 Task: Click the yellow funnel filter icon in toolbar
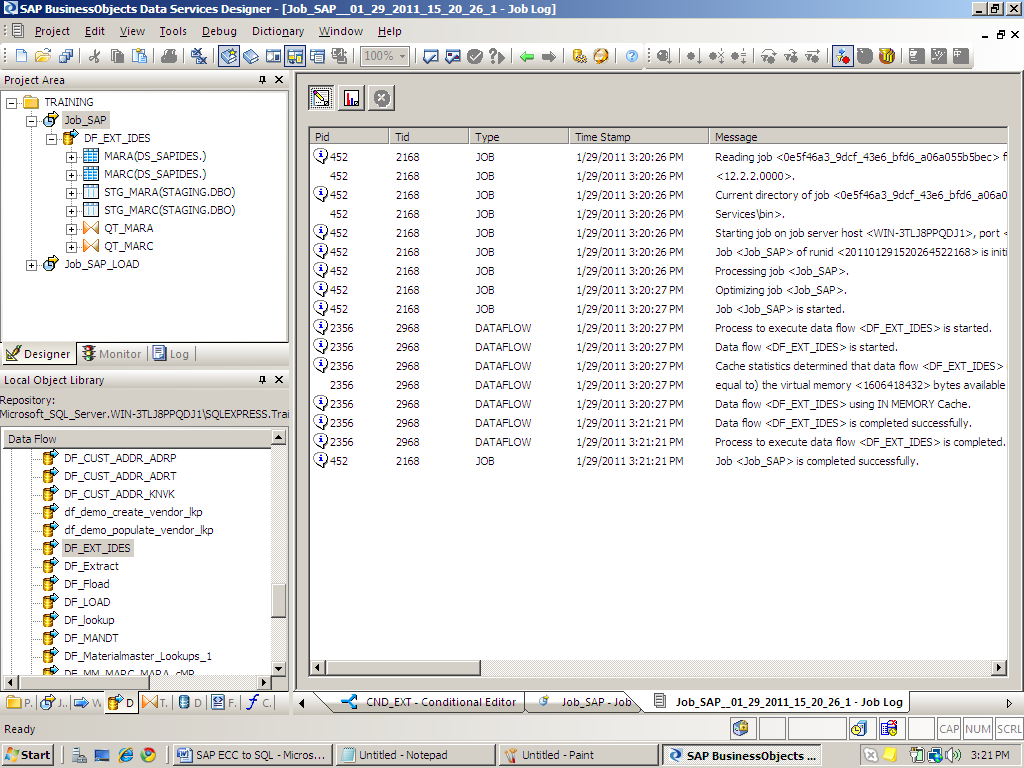click(886, 56)
